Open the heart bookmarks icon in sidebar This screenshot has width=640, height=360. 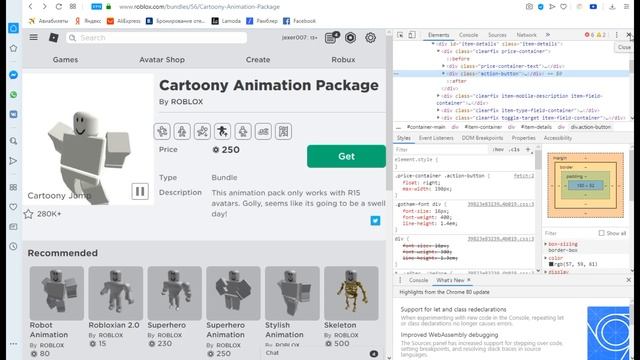[x=13, y=207]
